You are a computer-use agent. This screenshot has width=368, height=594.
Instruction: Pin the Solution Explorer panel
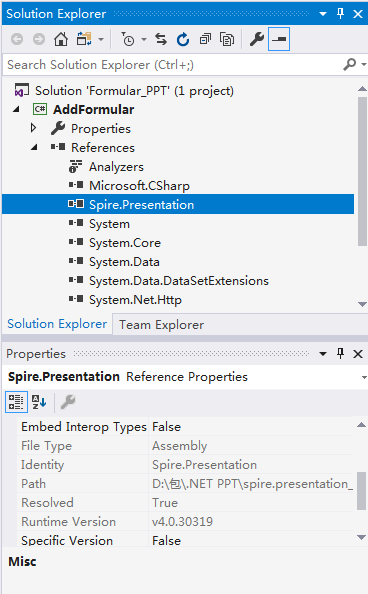[340, 14]
